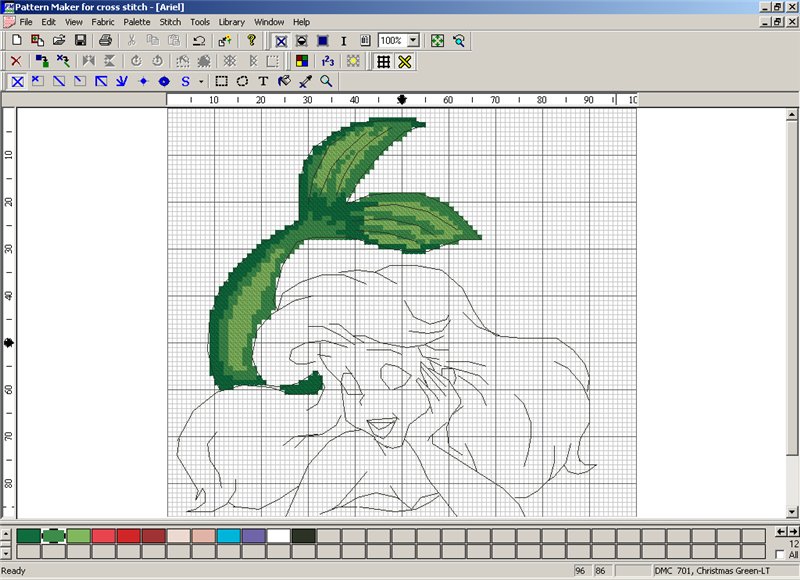This screenshot has width=800, height=580.
Task: Open the Tools menu
Action: [199, 22]
